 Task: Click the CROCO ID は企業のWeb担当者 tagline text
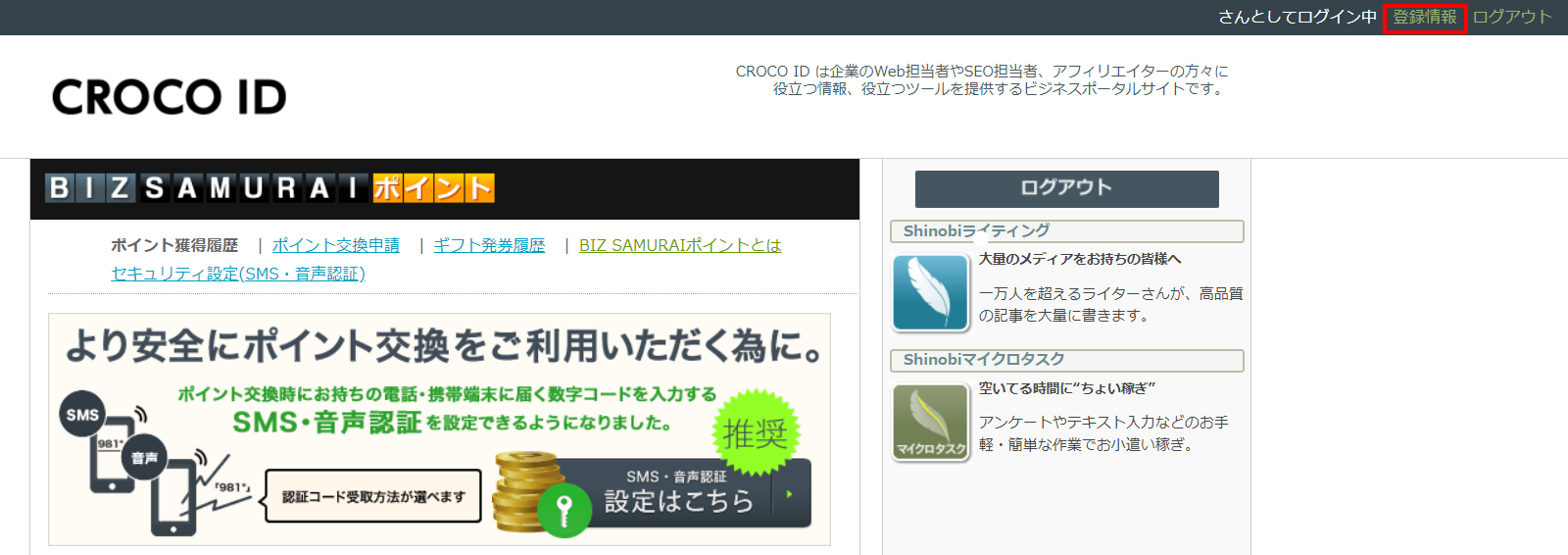(982, 80)
